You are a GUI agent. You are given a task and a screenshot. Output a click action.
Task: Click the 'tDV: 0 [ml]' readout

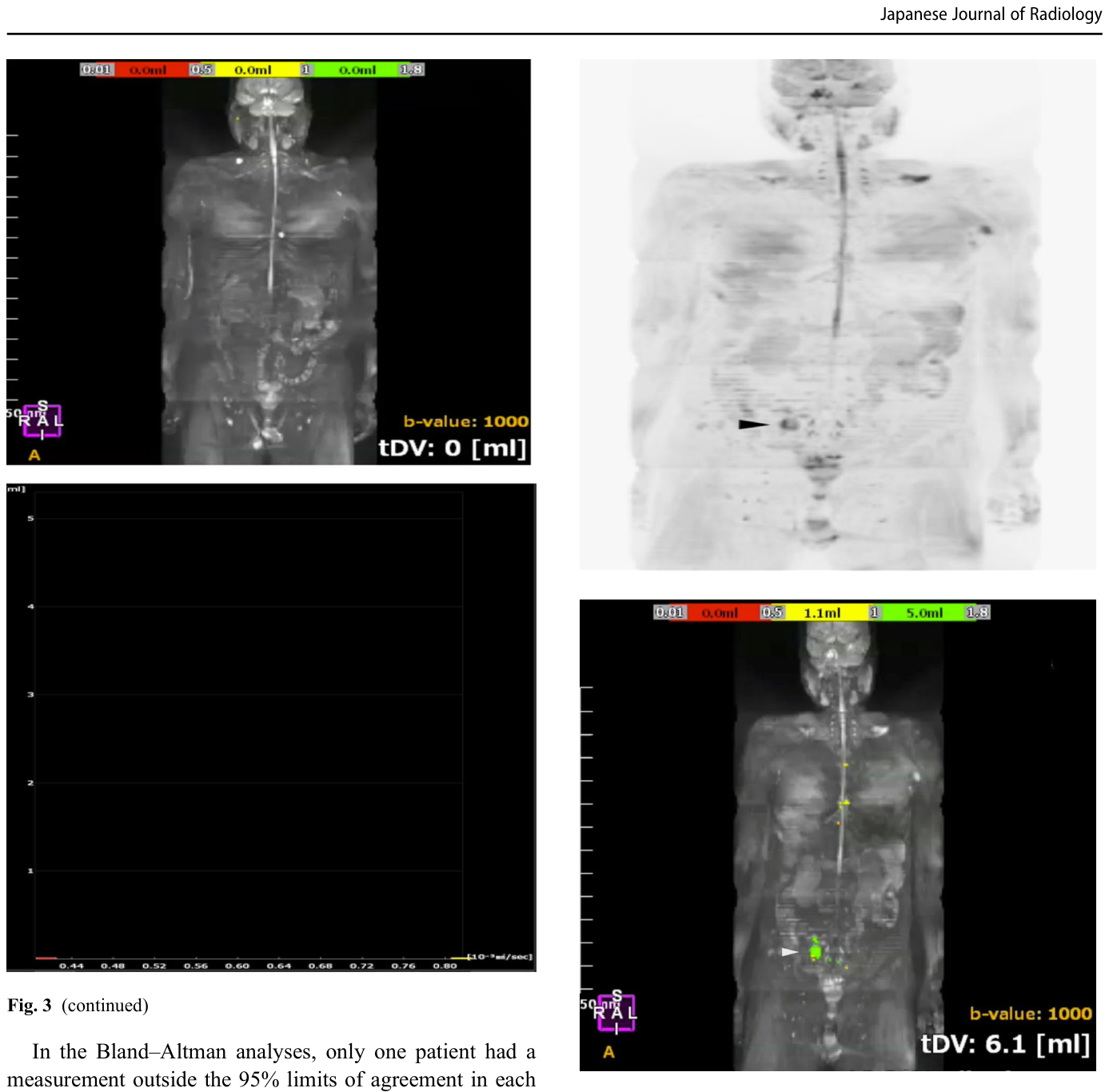[x=453, y=447]
